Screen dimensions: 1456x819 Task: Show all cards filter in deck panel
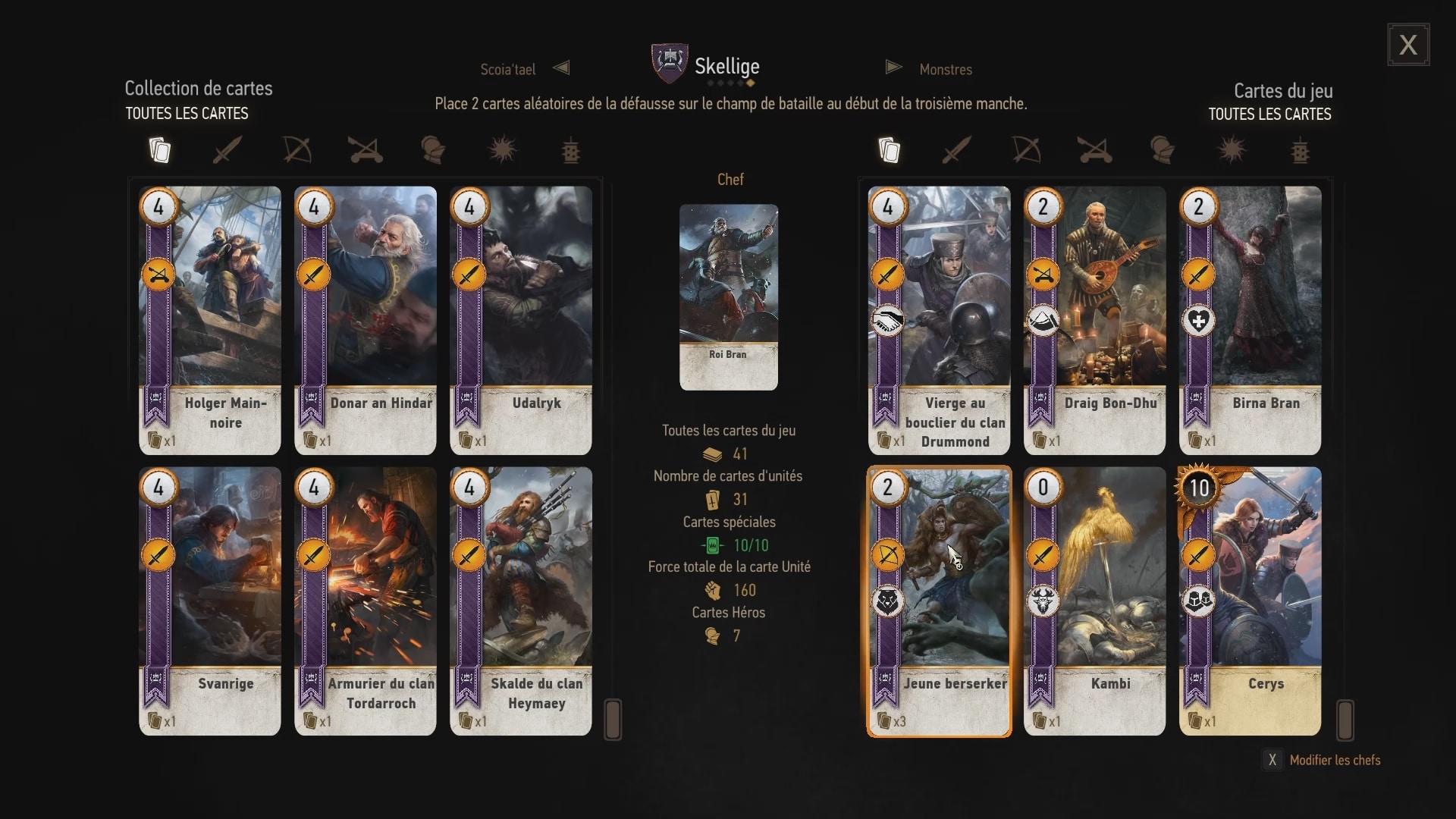(x=889, y=150)
